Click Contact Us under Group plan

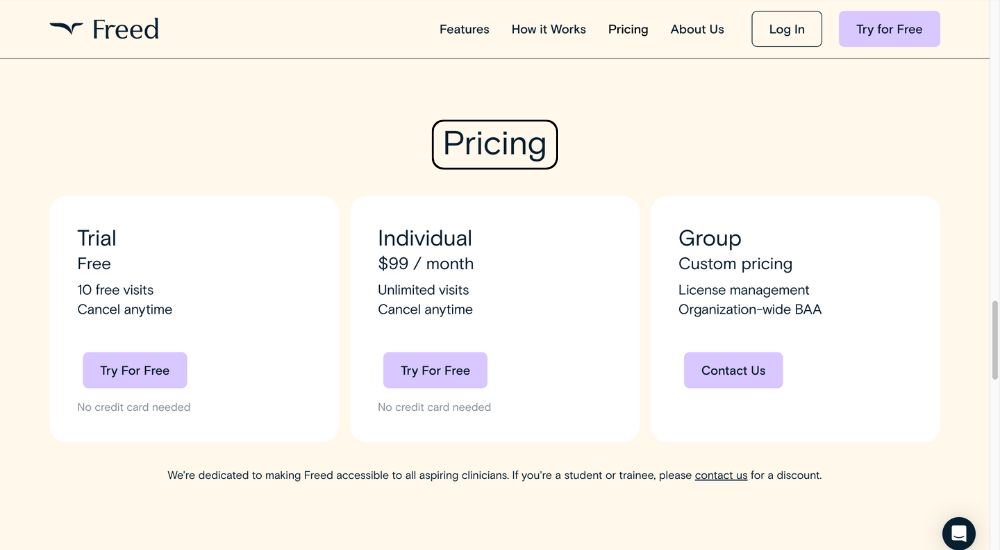pos(733,370)
